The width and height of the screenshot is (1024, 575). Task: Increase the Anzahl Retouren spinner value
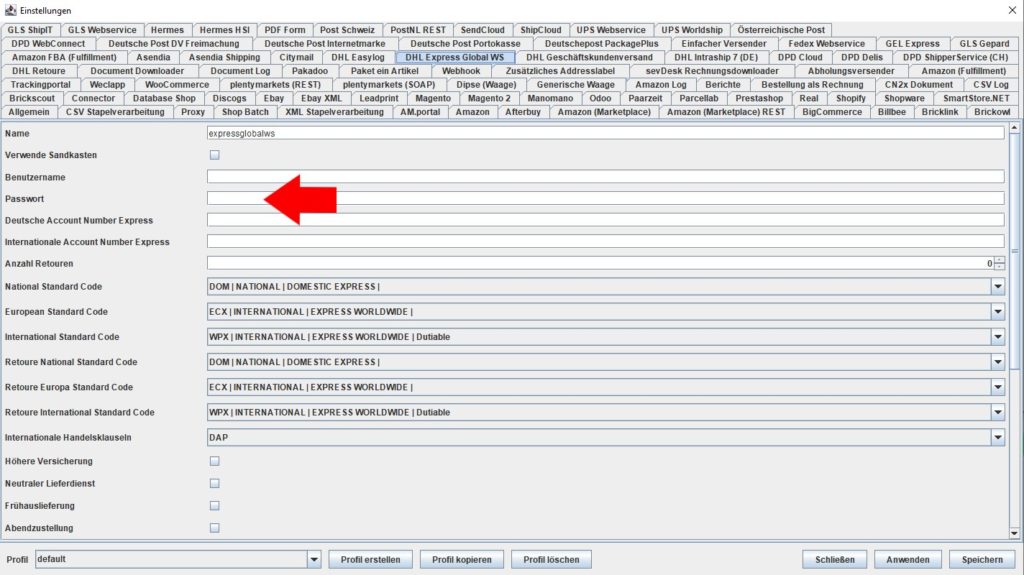click(x=999, y=260)
